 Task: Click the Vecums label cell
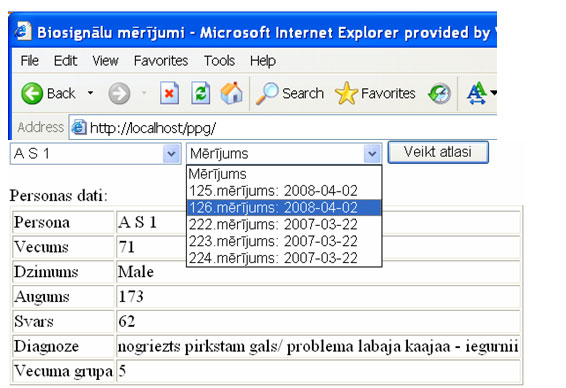(x=63, y=247)
